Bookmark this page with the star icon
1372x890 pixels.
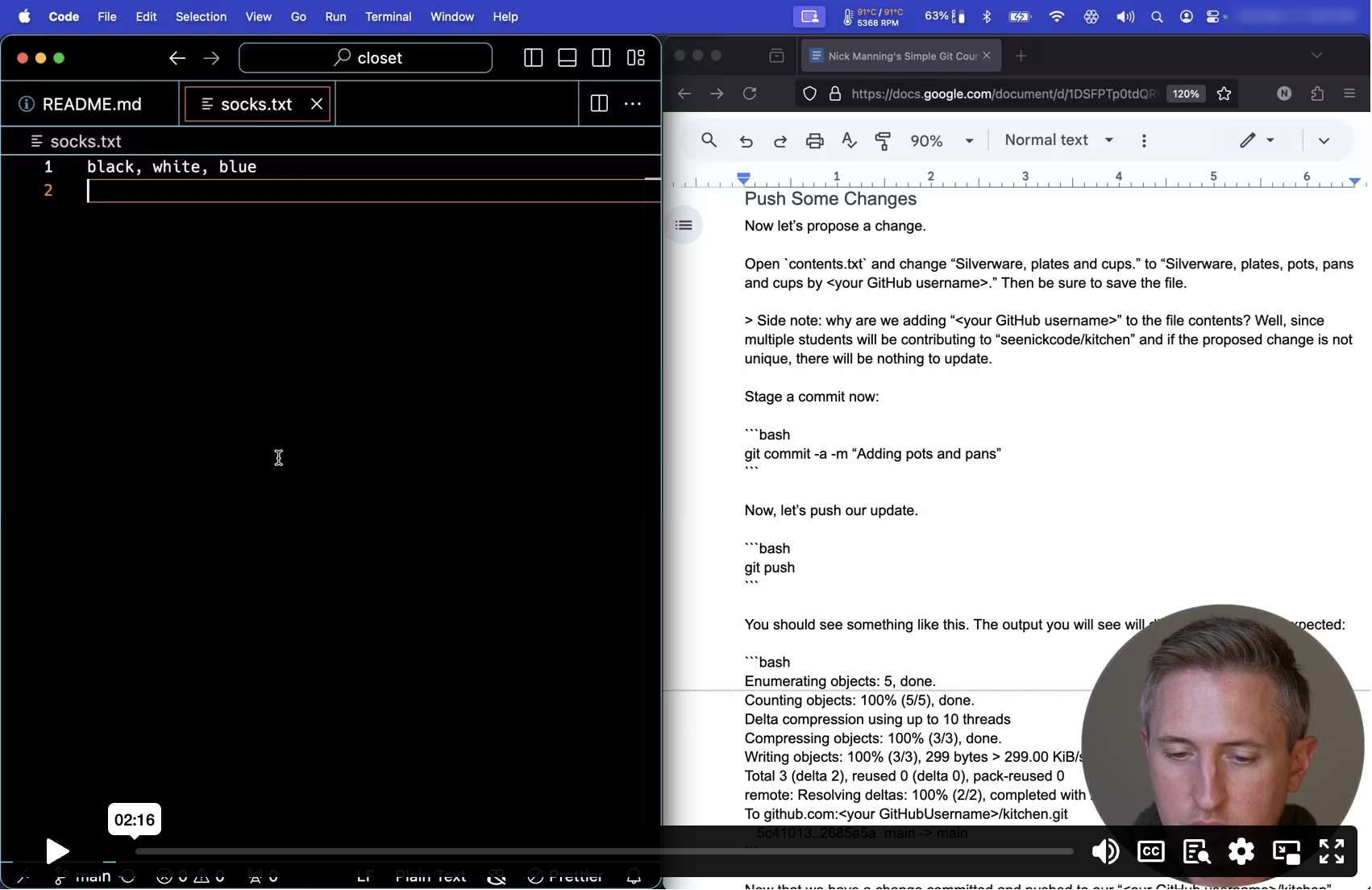(1224, 94)
